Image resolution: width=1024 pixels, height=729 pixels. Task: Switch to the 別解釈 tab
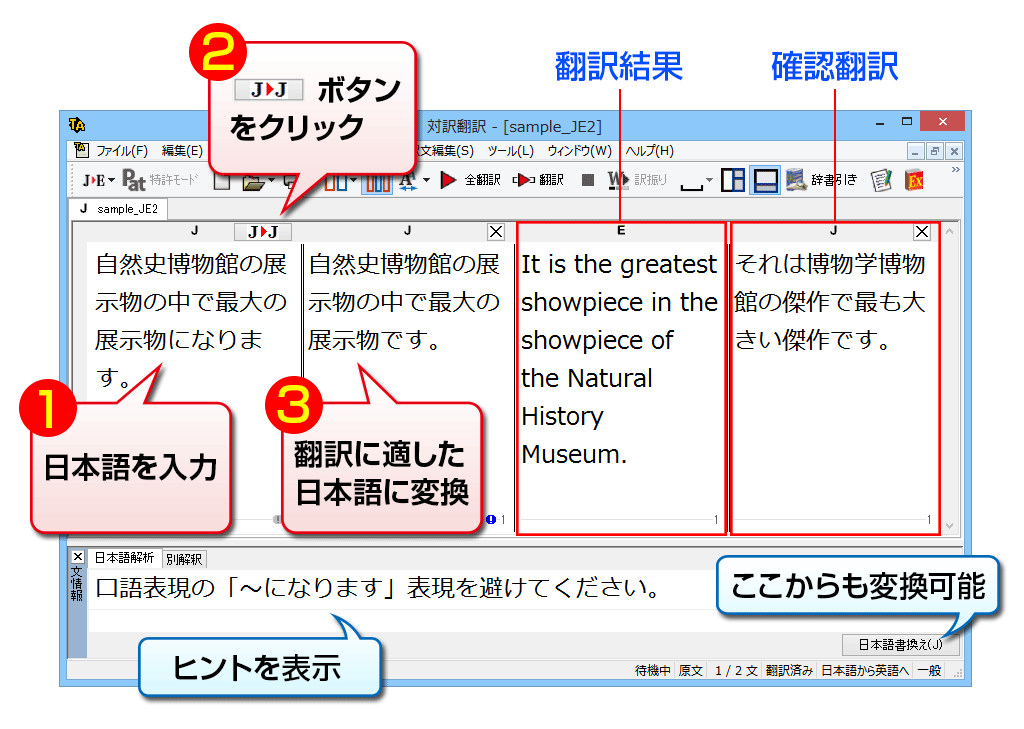(x=184, y=560)
